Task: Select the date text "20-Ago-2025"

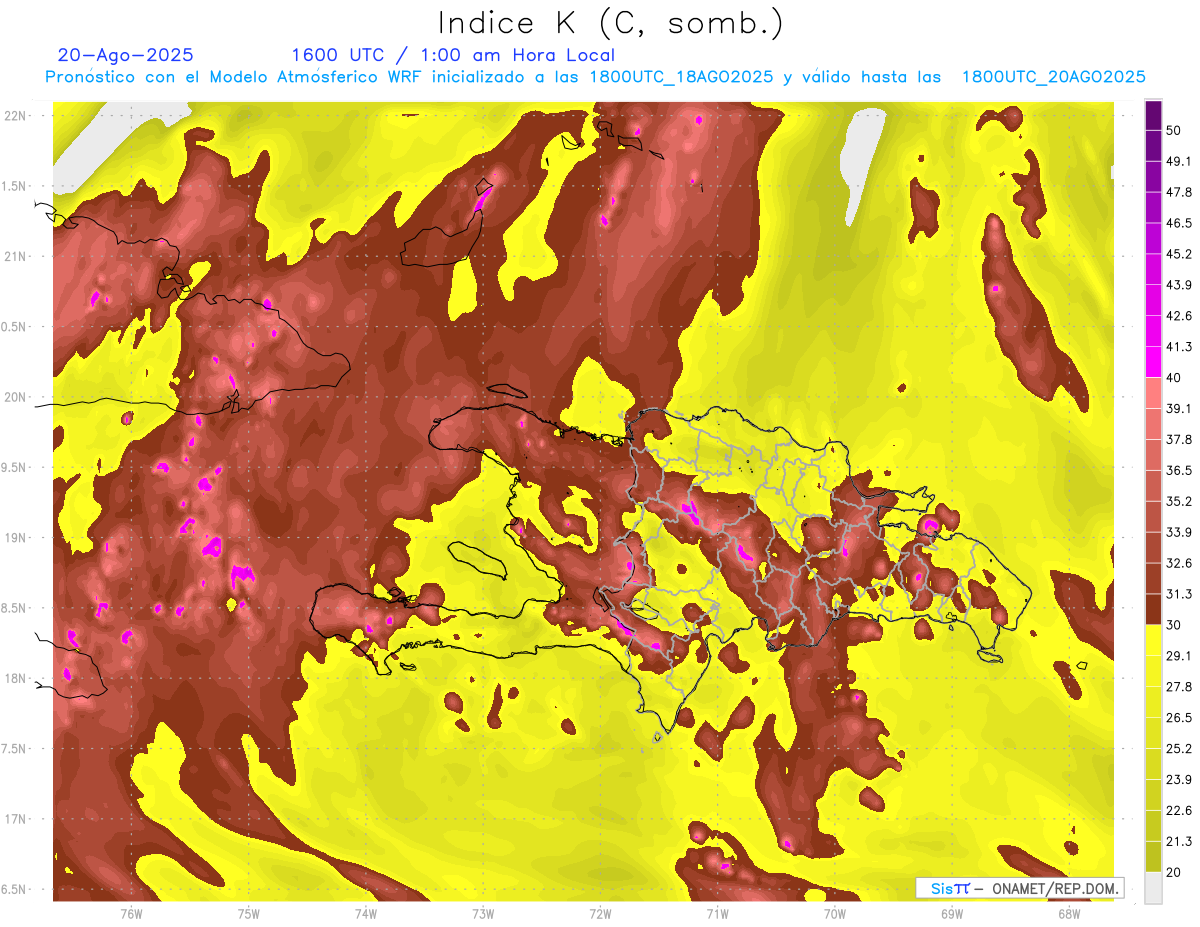Action: click(126, 55)
